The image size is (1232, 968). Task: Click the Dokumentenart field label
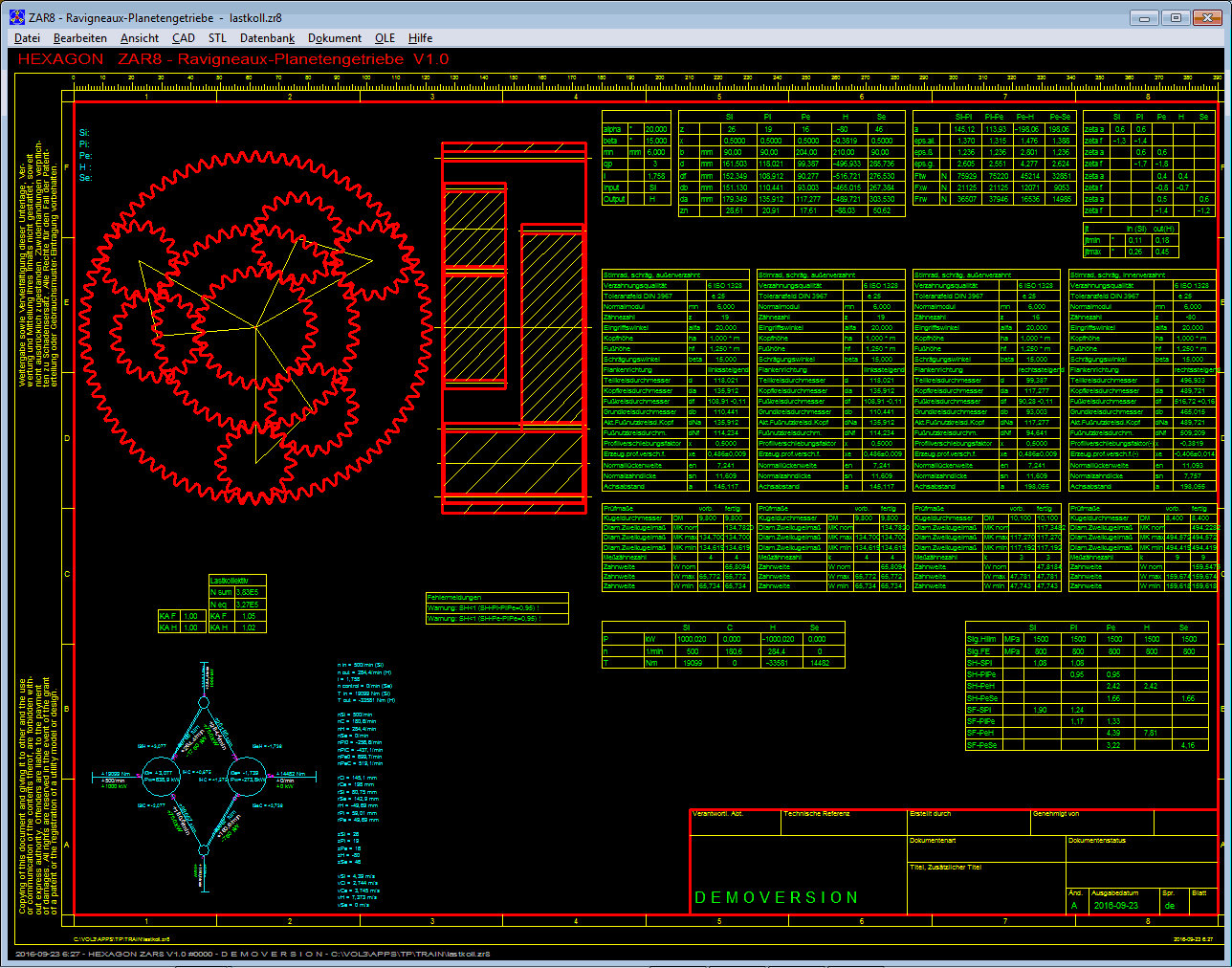(933, 841)
